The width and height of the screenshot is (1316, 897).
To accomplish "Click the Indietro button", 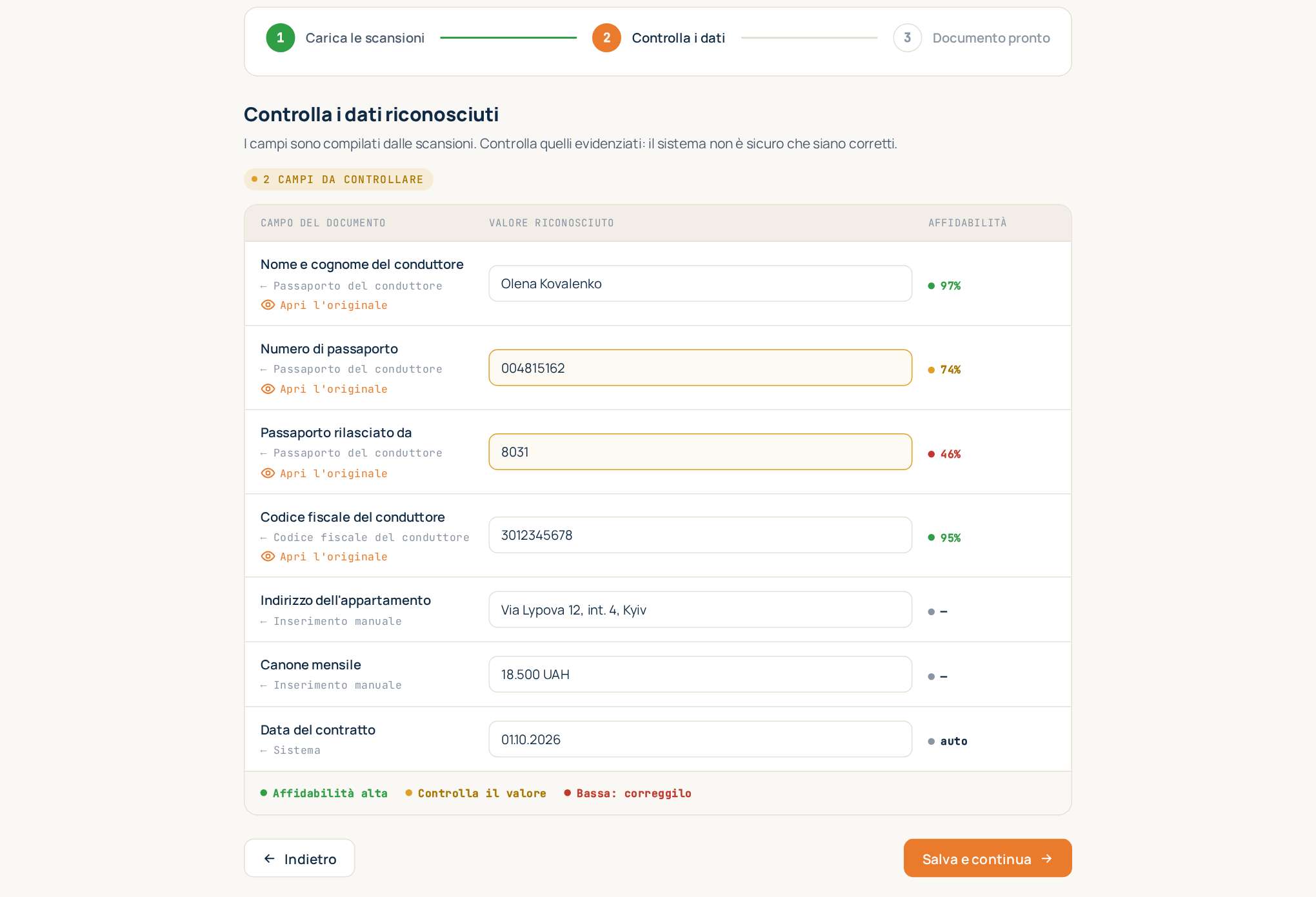I will click(299, 858).
